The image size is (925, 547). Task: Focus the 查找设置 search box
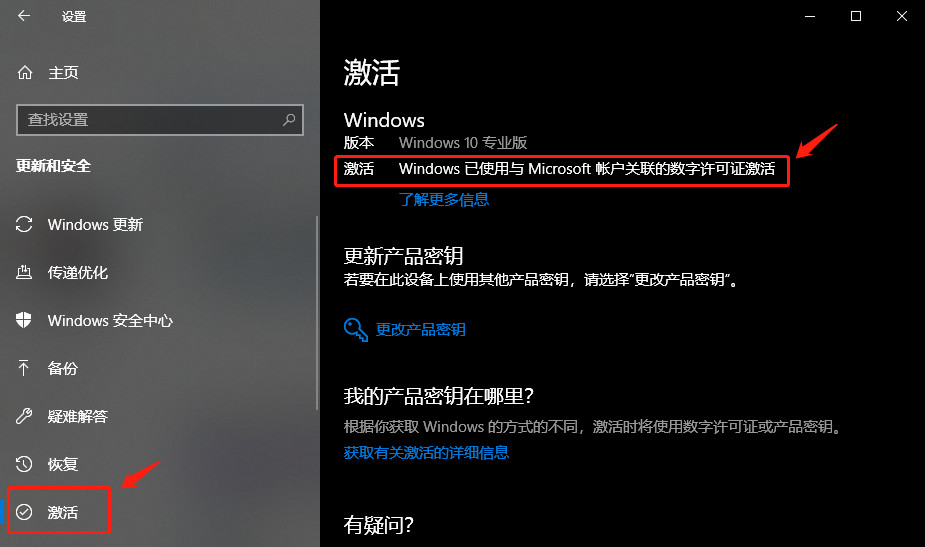coord(160,120)
